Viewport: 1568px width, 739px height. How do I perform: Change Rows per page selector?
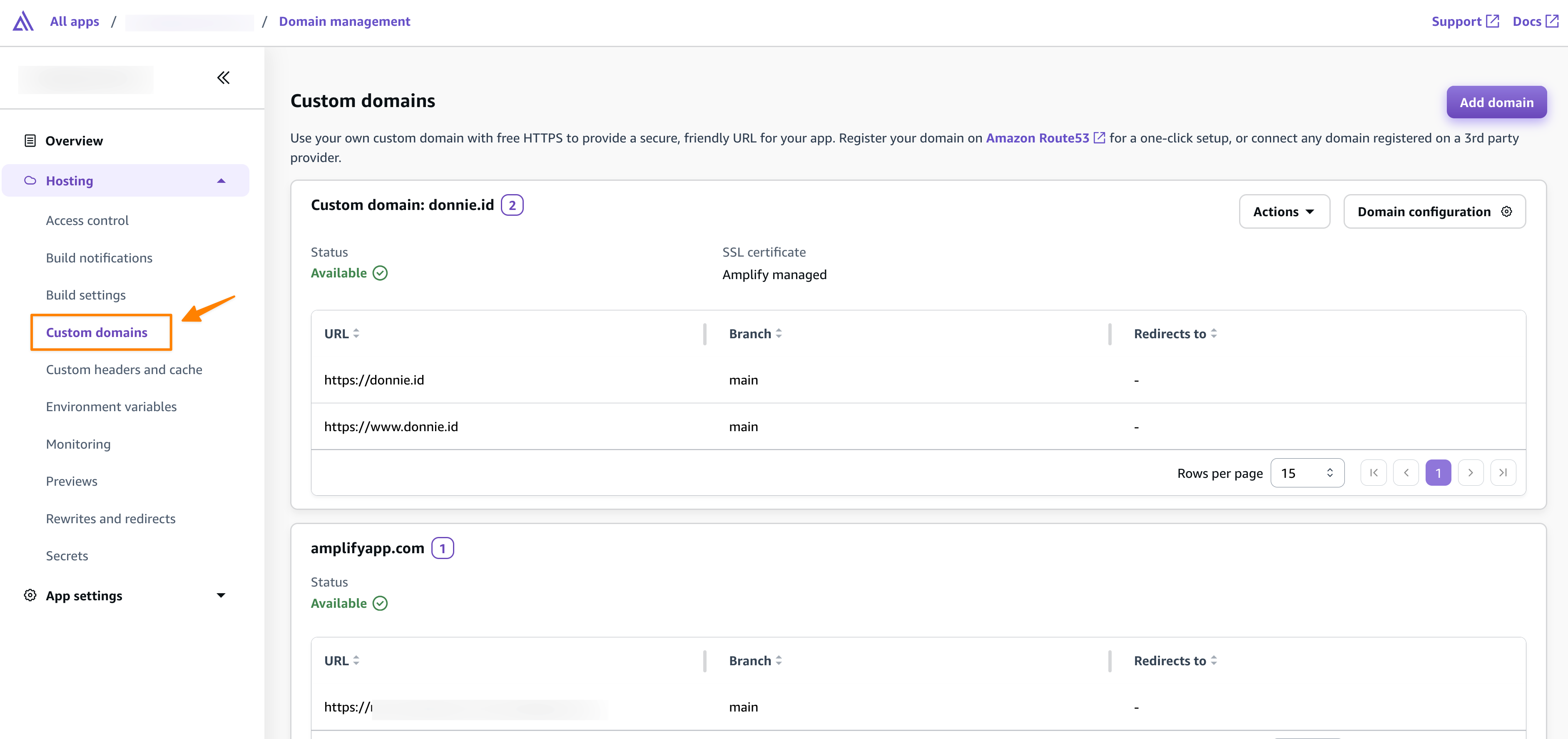point(1307,473)
